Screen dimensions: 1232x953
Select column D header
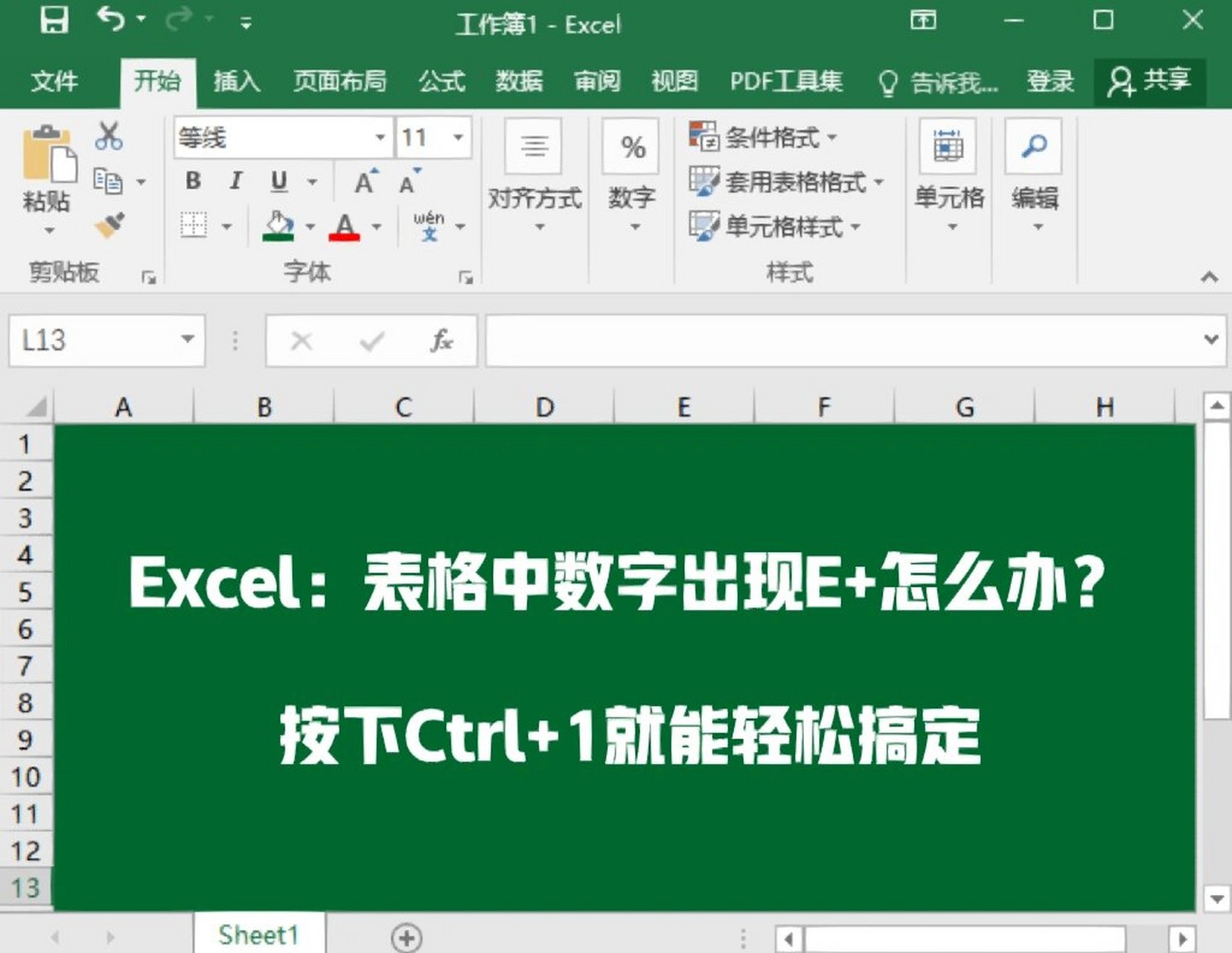(x=544, y=407)
